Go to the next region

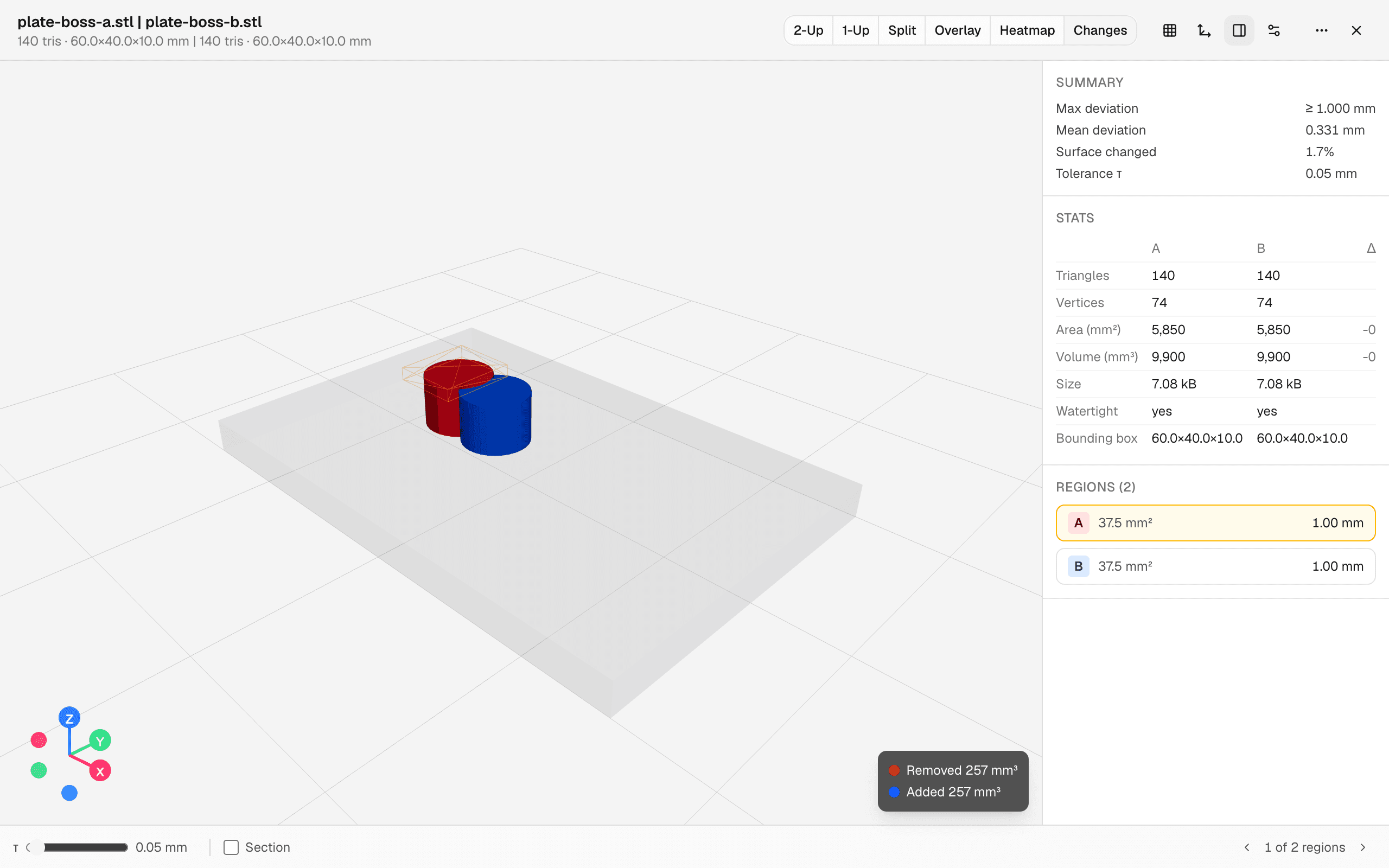pyautogui.click(x=1362, y=847)
